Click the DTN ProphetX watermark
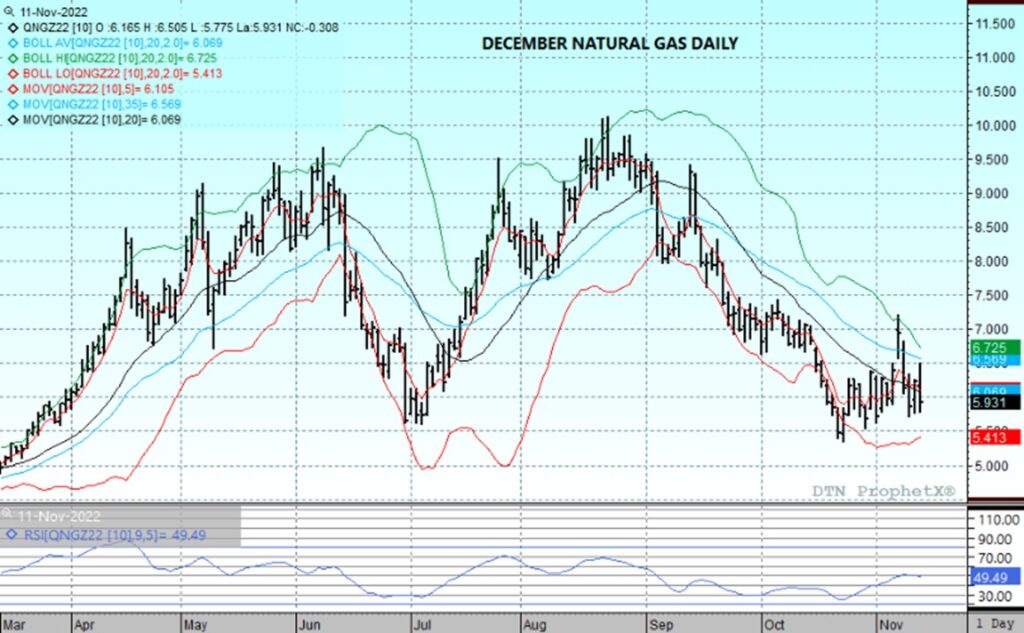The height and width of the screenshot is (633, 1024). tap(881, 491)
